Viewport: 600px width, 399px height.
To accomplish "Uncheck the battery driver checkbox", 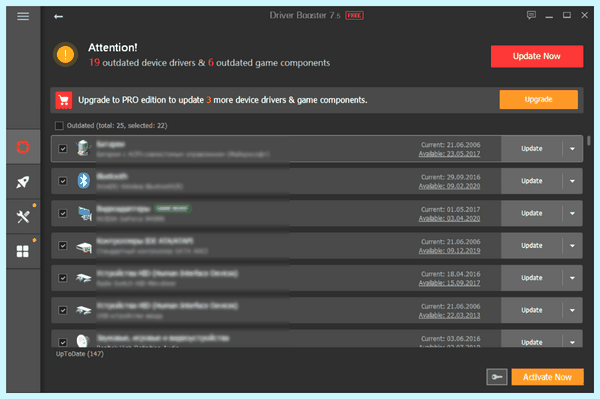I will point(63,148).
